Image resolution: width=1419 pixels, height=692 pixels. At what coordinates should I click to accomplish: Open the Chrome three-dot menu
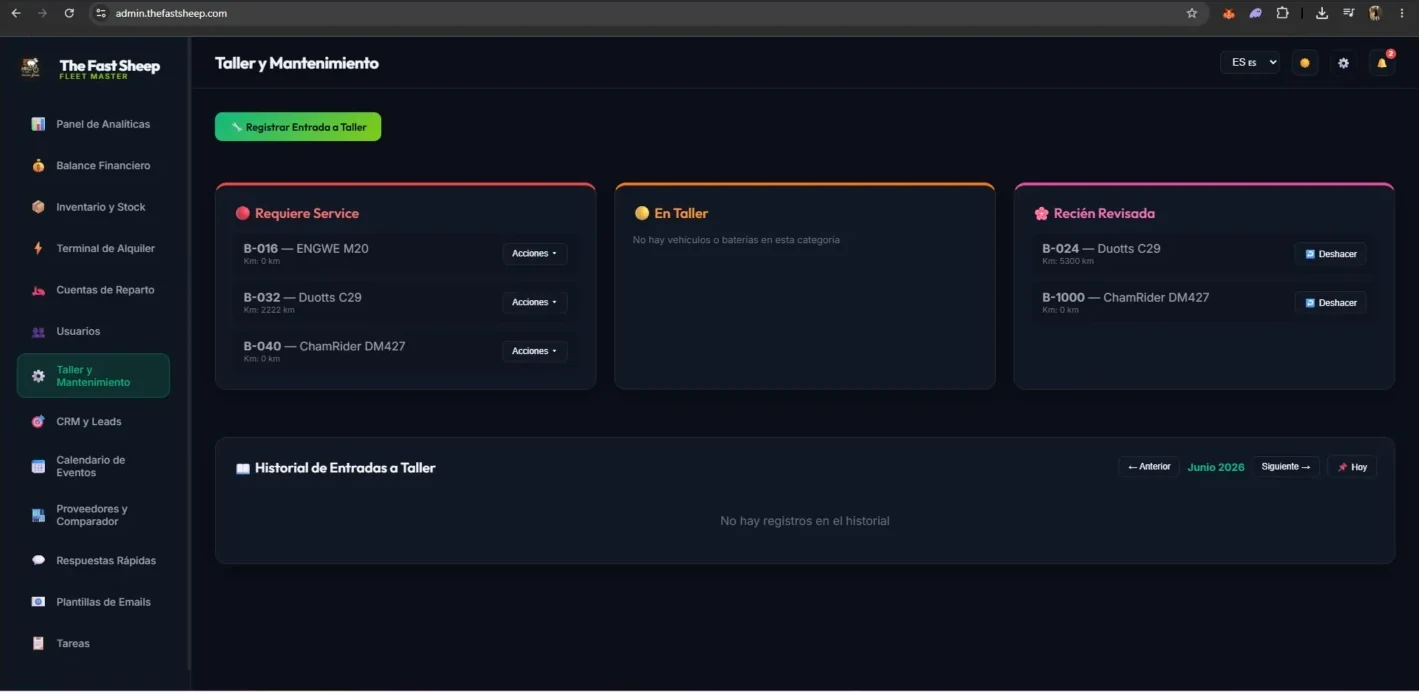coord(1401,13)
